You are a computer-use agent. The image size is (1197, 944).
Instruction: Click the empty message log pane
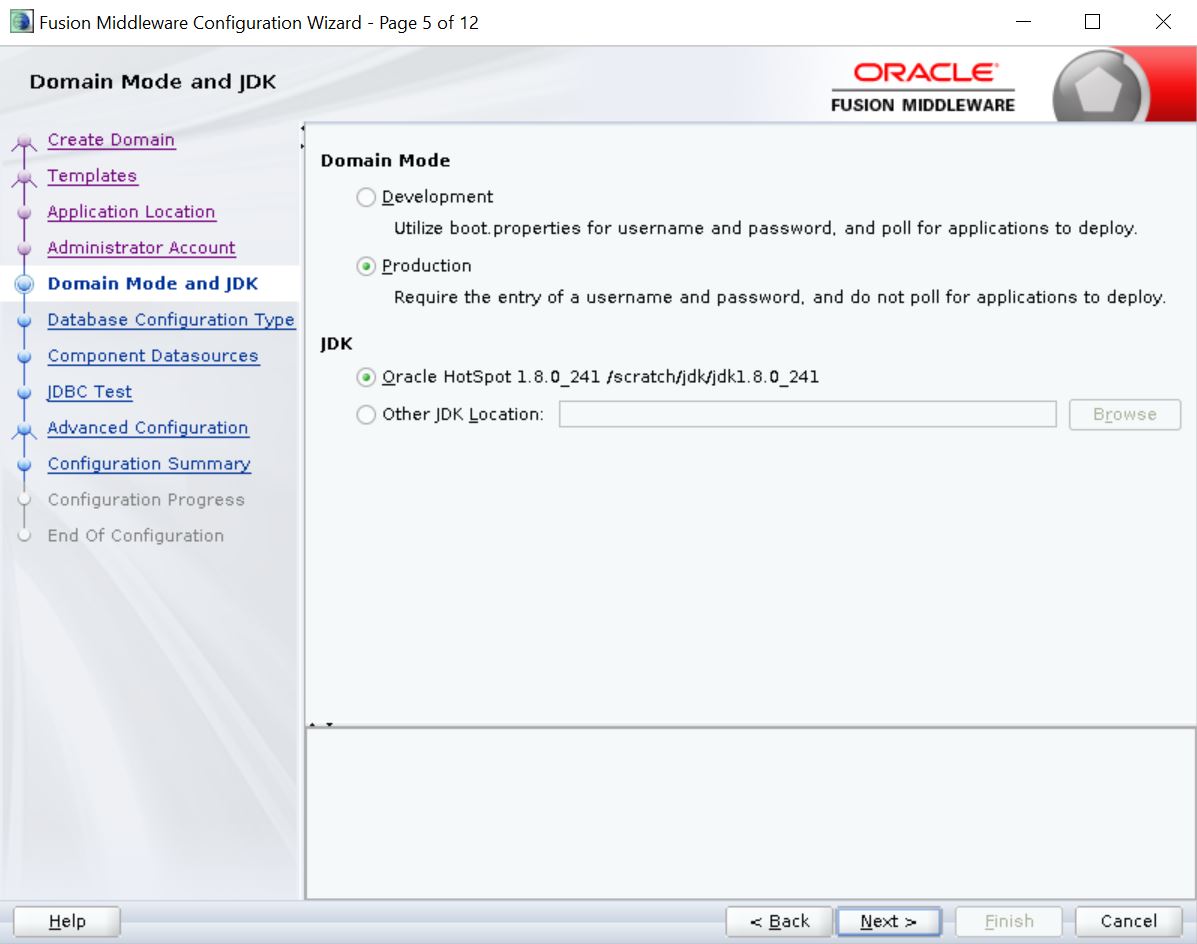[750, 814]
